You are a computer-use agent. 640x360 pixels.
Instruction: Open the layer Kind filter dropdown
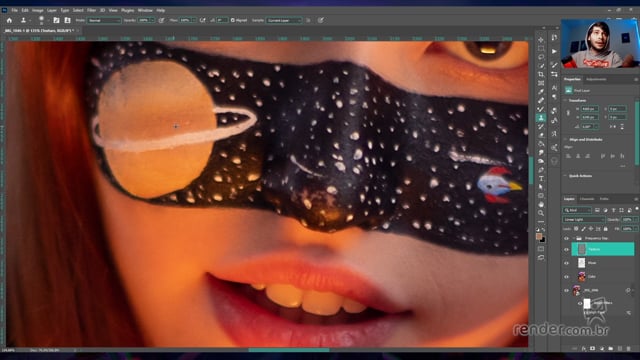click(x=577, y=210)
